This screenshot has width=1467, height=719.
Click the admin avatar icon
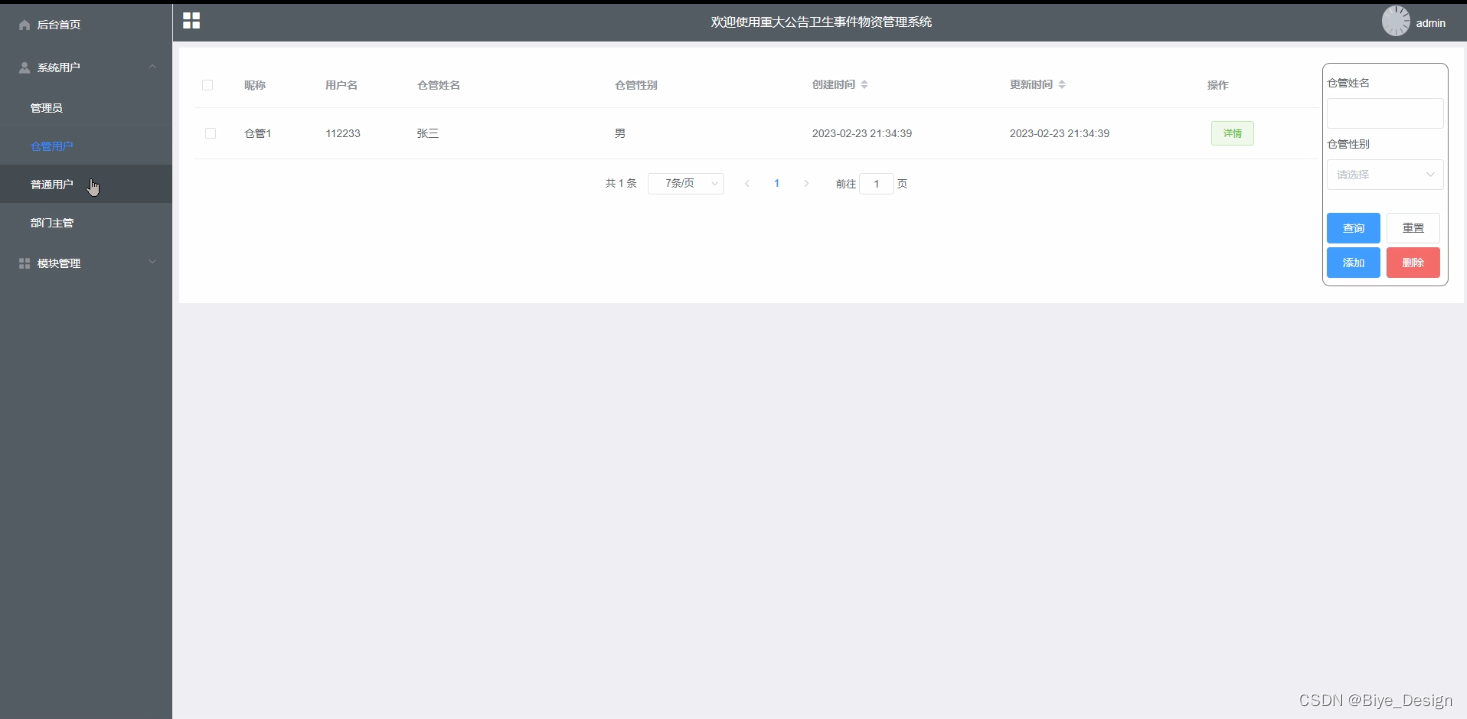pyautogui.click(x=1396, y=21)
